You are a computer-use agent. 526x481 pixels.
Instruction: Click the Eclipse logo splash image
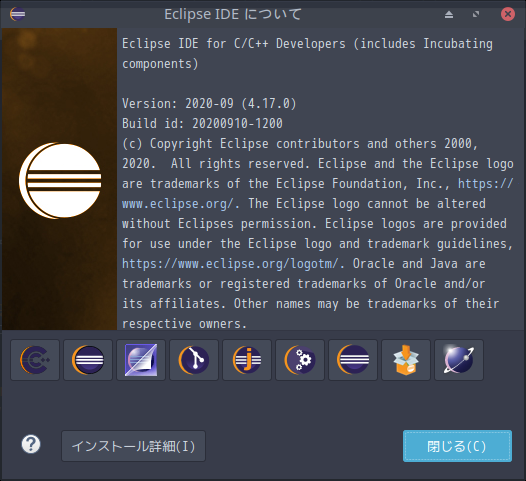click(60, 179)
